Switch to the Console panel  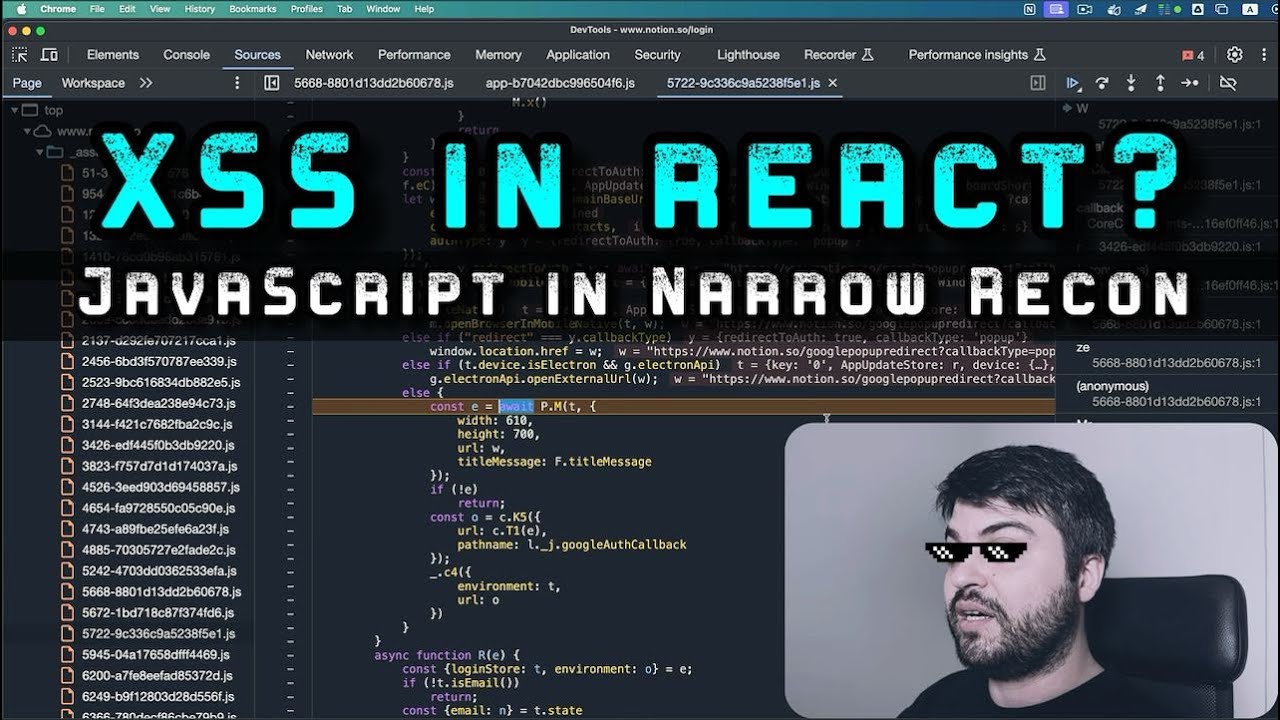(187, 55)
